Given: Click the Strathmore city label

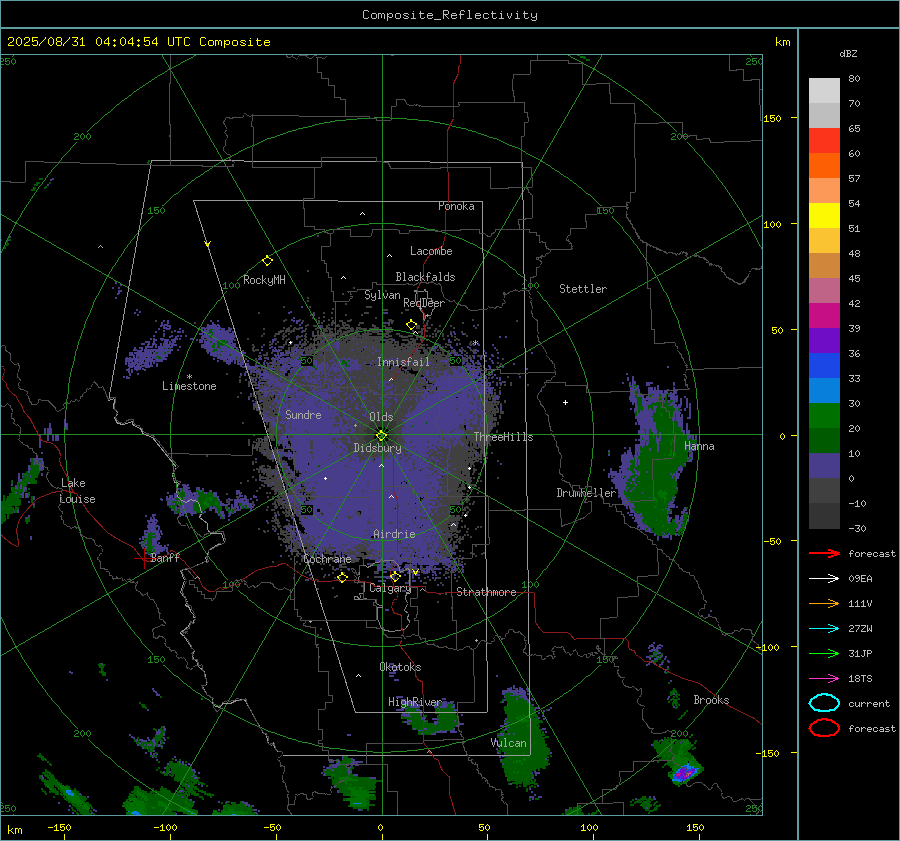Looking at the screenshot, I should click(487, 592).
